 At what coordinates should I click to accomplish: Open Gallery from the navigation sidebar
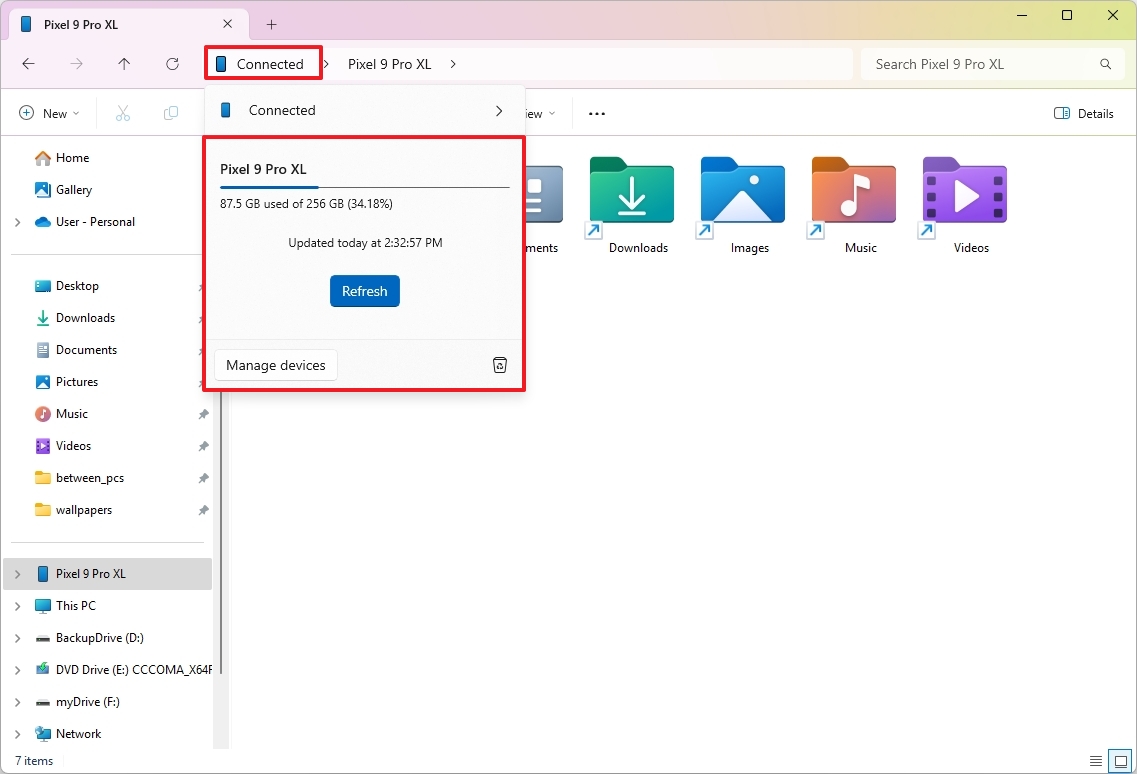pyautogui.click(x=72, y=189)
